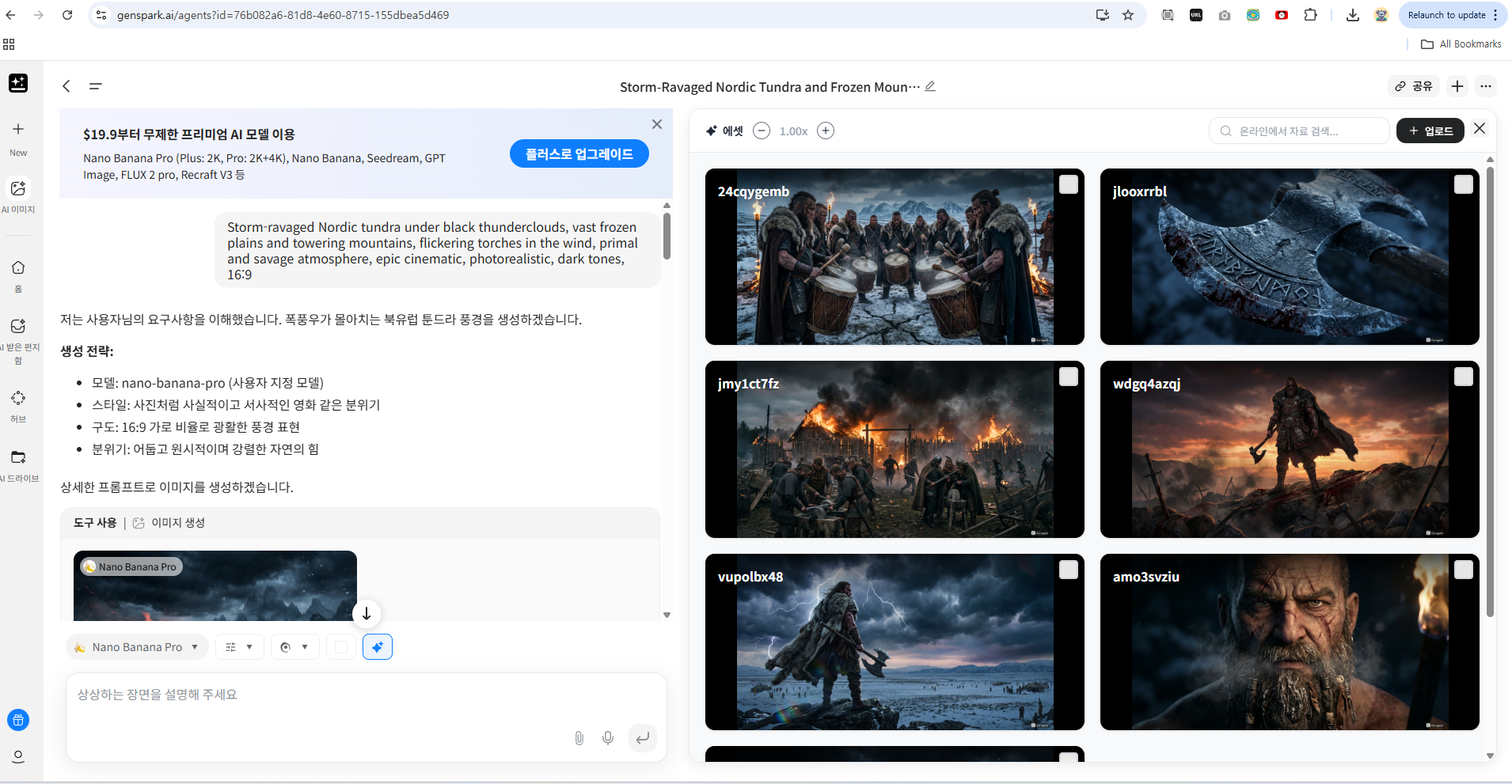Screen dimensions: 1512x784
Task: Open browser apps grid icon
Action: (9, 44)
